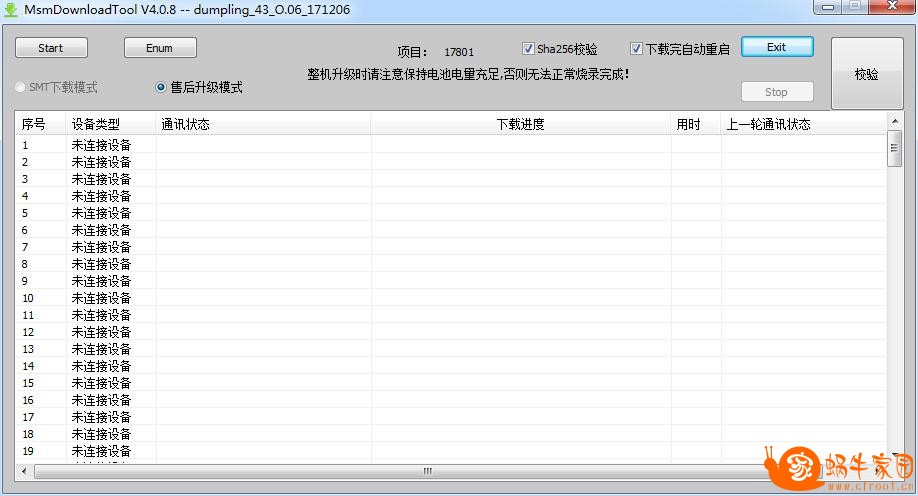Select row 9 未连接设备
The image size is (918, 496).
(451, 281)
